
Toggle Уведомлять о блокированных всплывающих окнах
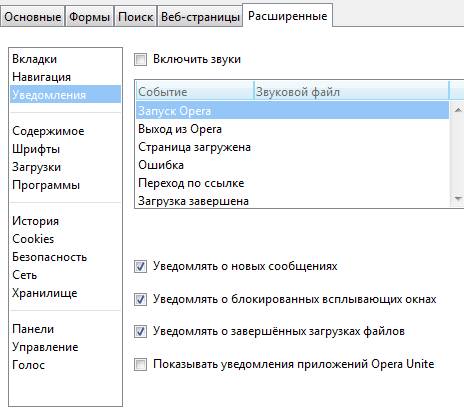coord(140,299)
